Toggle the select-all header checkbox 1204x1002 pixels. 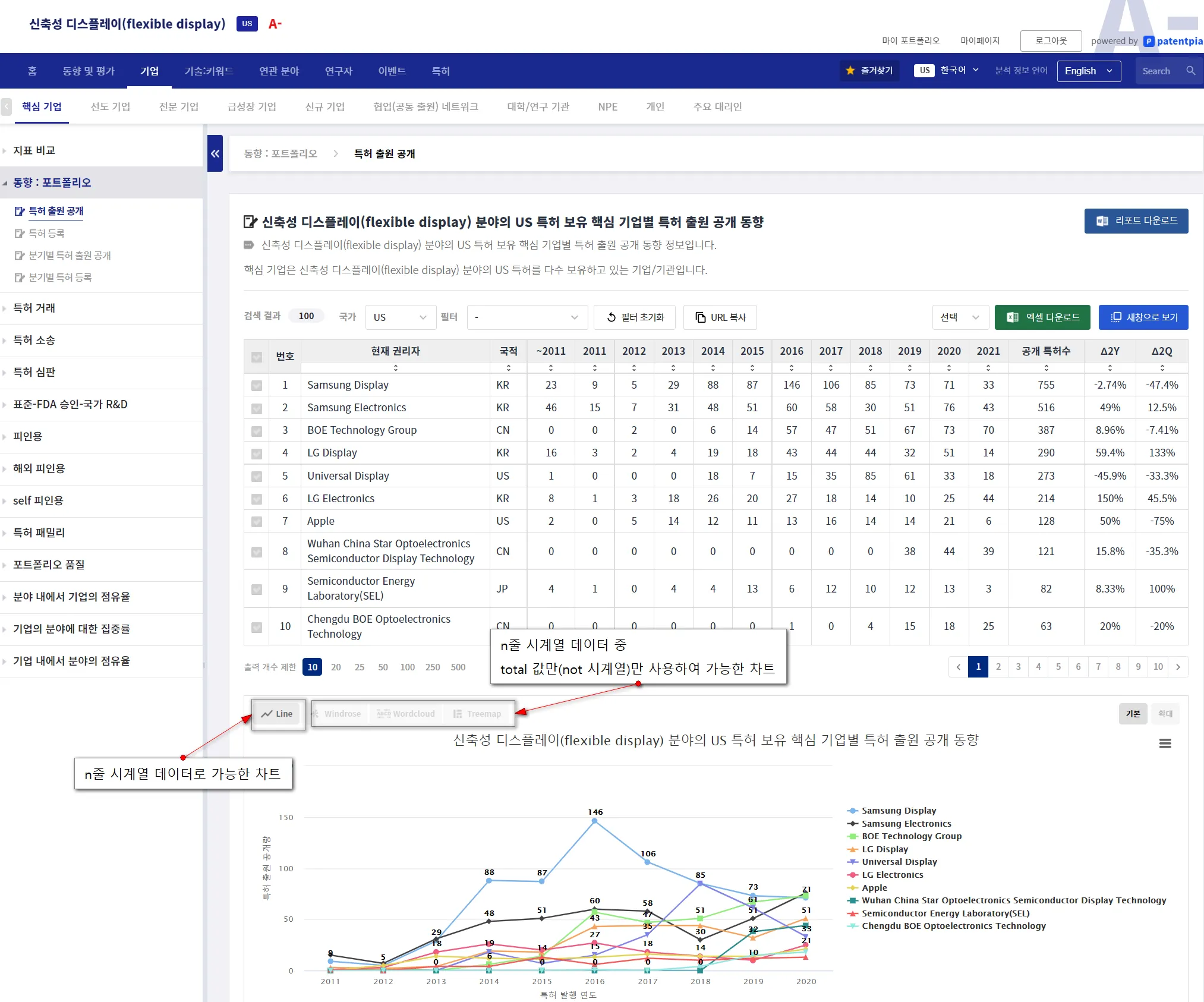coord(257,357)
